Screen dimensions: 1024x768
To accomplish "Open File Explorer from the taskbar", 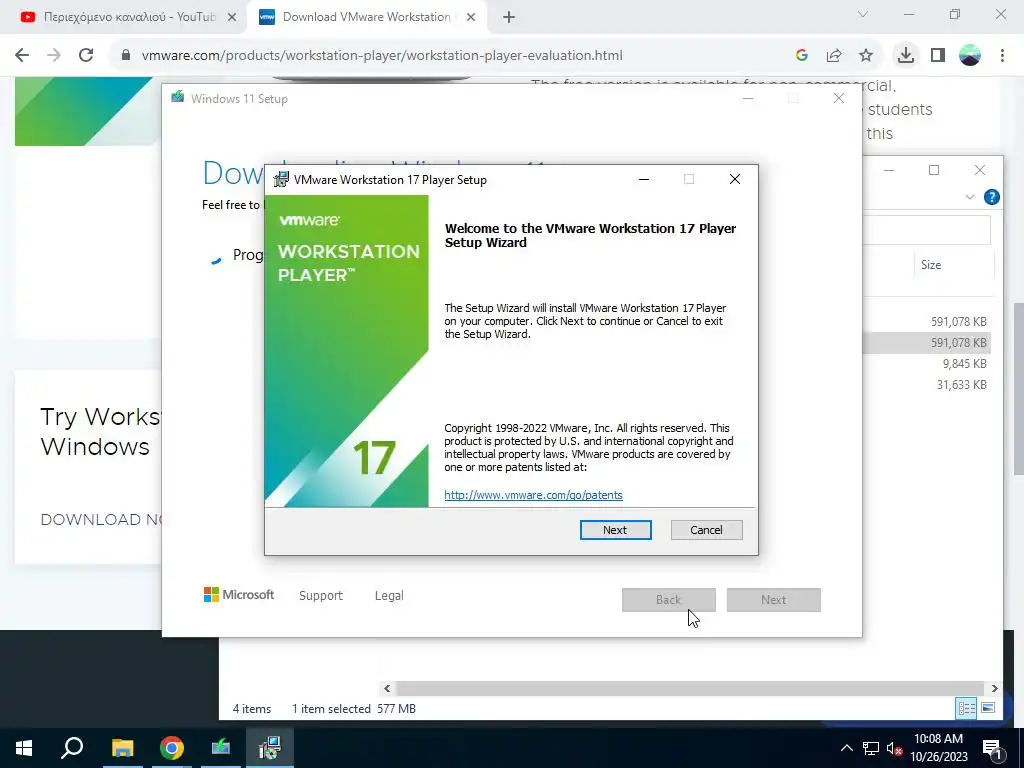I will click(122, 748).
